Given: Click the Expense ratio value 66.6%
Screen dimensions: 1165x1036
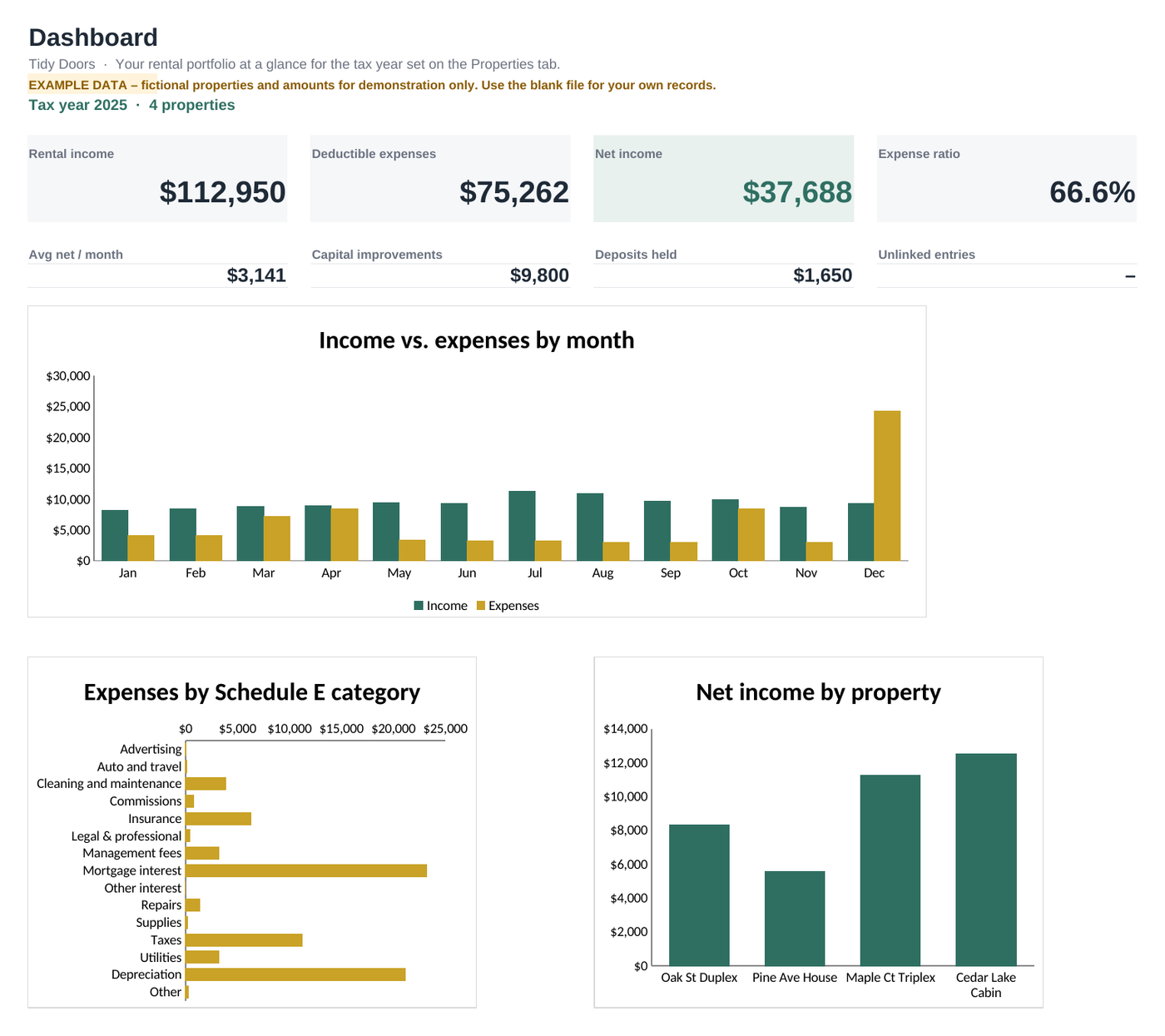Looking at the screenshot, I should click(1092, 192).
